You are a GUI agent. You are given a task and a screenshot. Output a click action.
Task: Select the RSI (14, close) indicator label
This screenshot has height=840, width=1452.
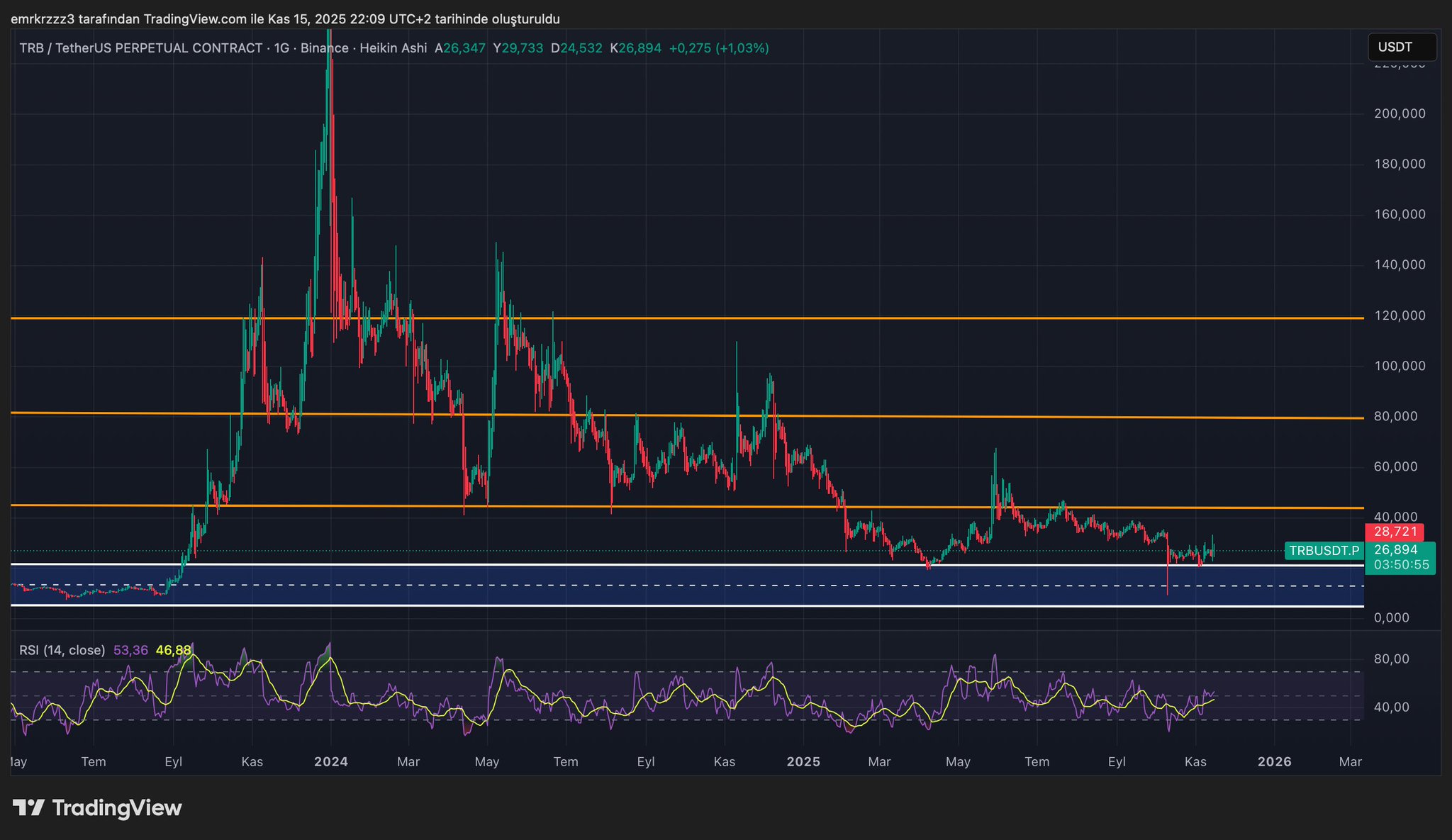click(x=62, y=650)
